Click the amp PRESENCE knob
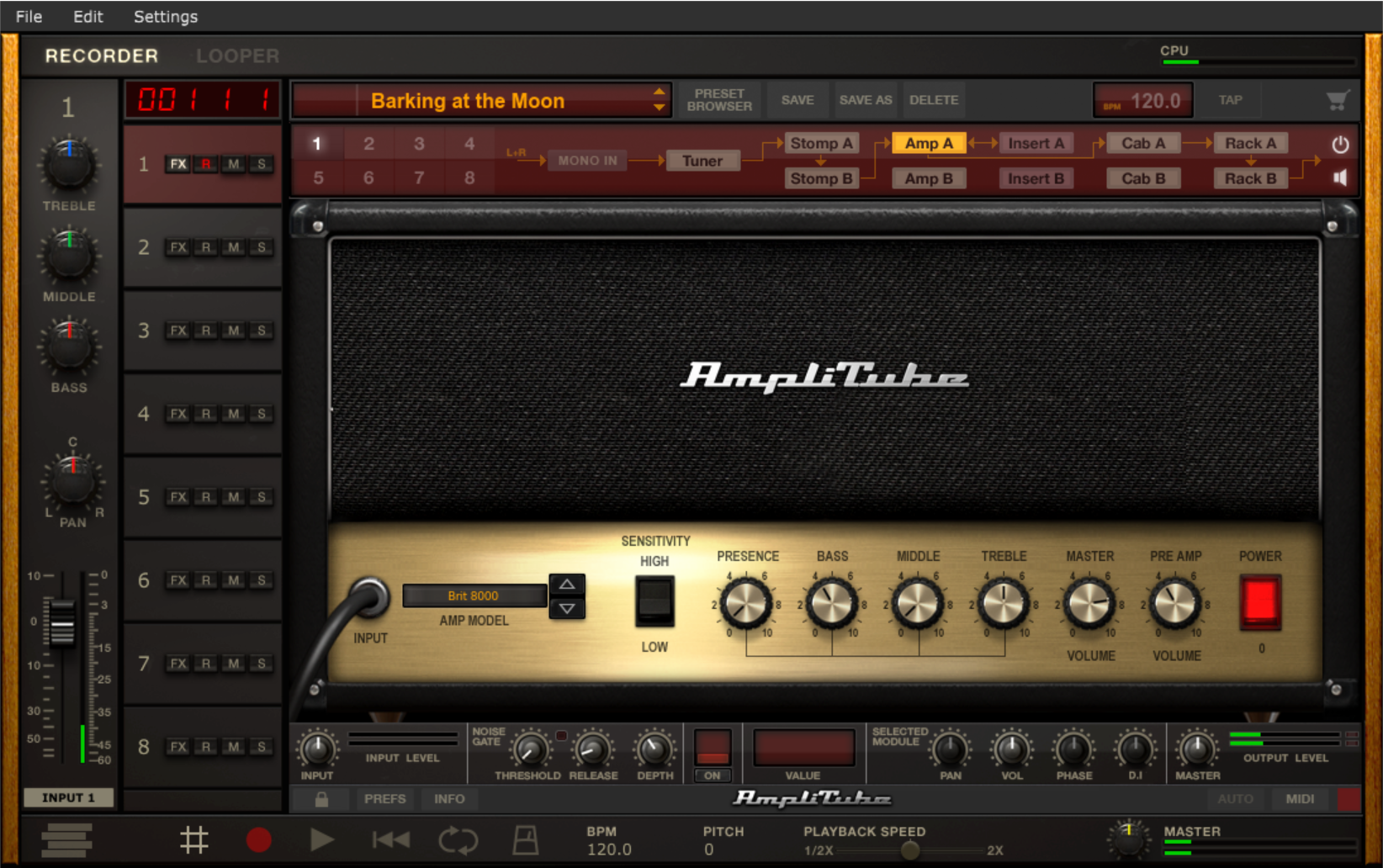Screen dimensions: 1383x868 [x=746, y=603]
